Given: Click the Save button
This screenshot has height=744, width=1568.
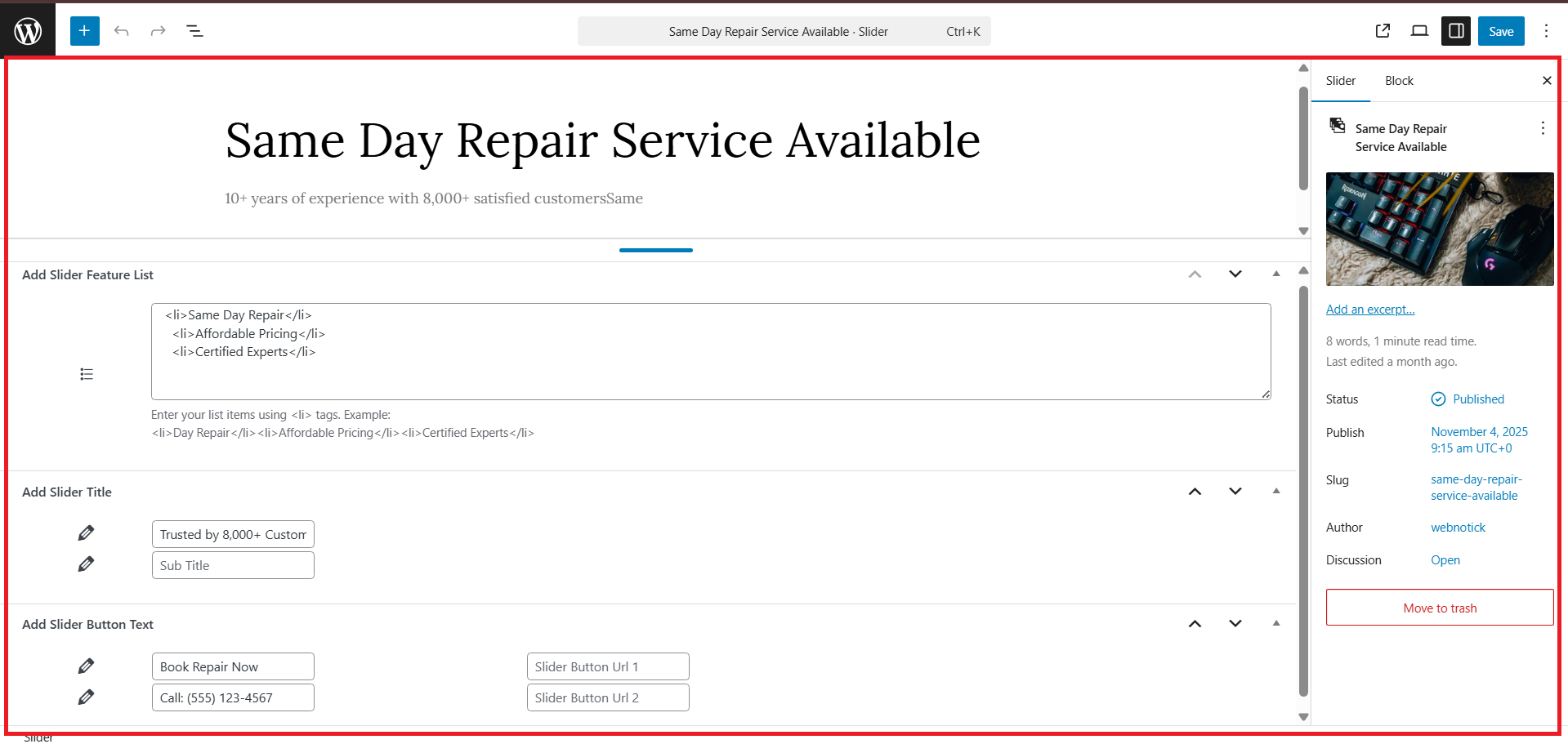Looking at the screenshot, I should pyautogui.click(x=1501, y=31).
